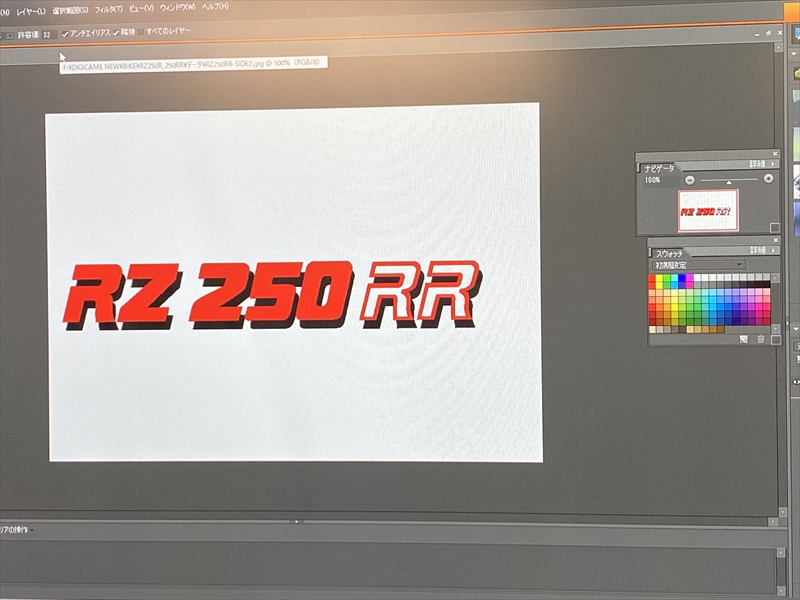
Task: Pick the magenta swatch in top row
Action: click(689, 278)
